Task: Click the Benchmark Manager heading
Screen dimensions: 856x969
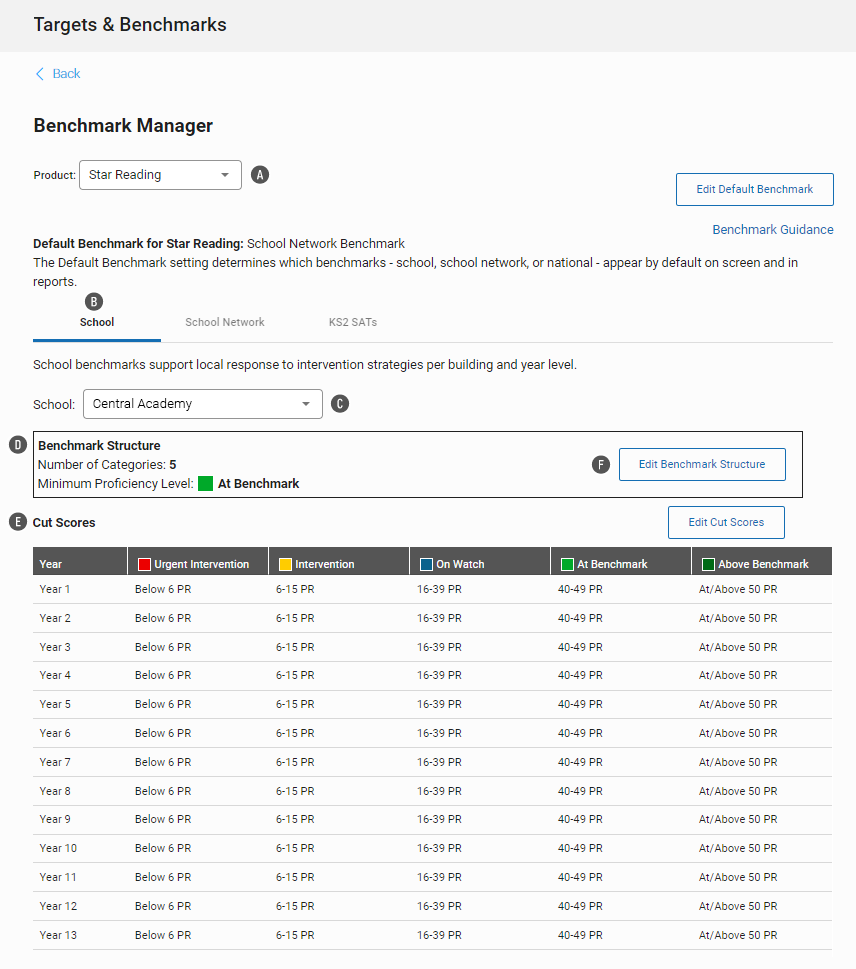Action: (x=123, y=125)
